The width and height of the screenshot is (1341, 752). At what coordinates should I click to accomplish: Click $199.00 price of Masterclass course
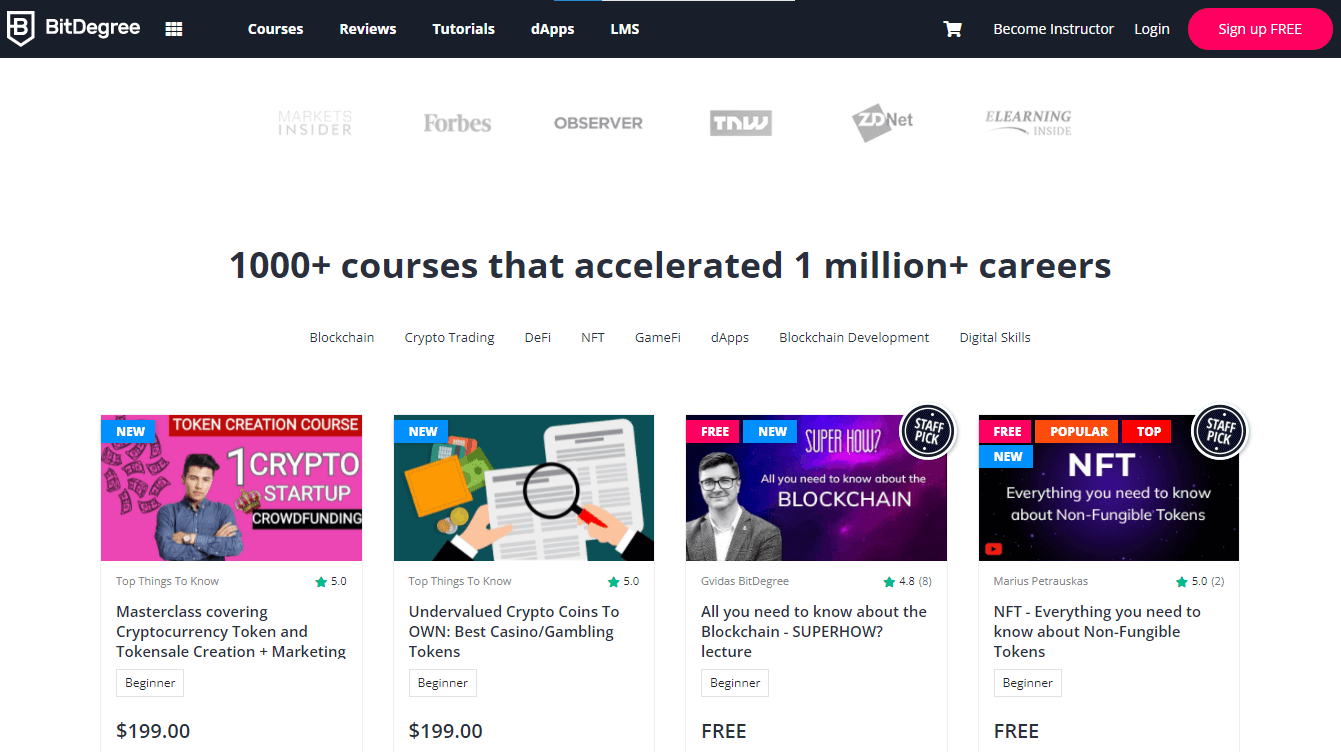[x=153, y=731]
